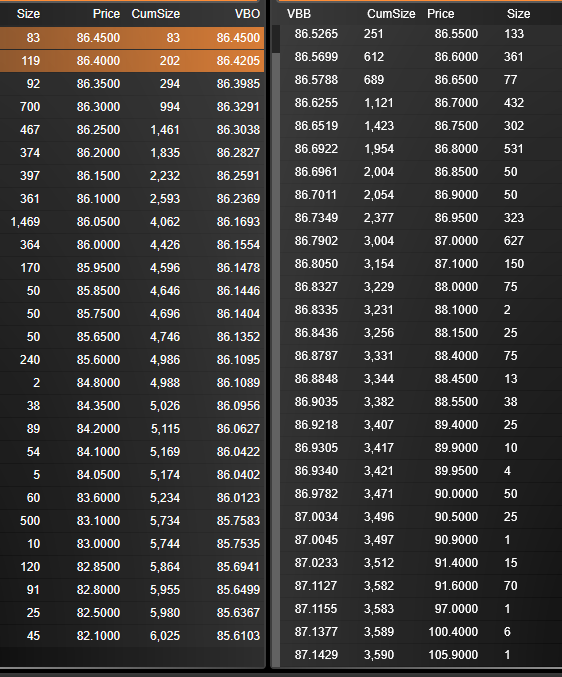Select the ask row with VBB 86.6255

click(421, 103)
